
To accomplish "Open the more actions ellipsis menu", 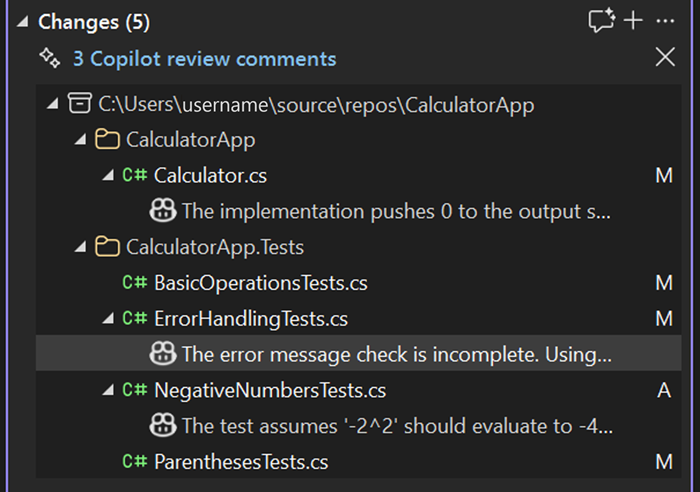I will coord(665,21).
